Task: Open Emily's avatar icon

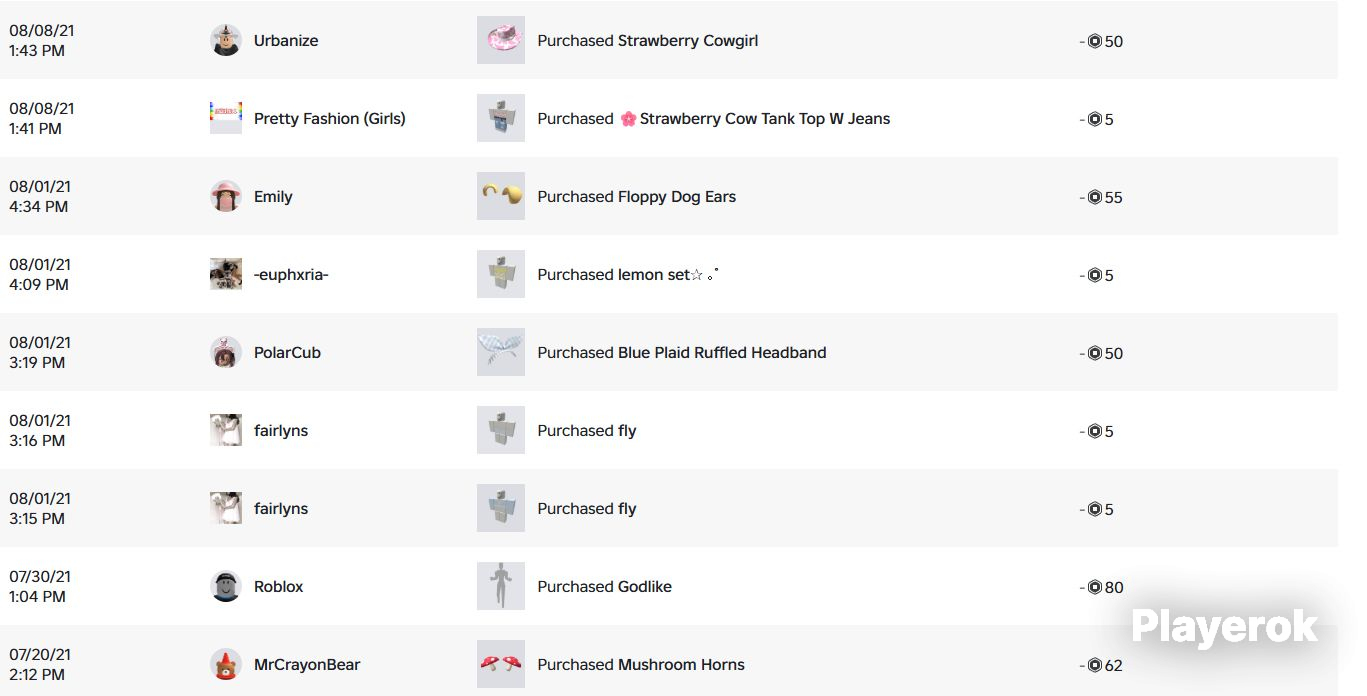Action: (x=226, y=196)
